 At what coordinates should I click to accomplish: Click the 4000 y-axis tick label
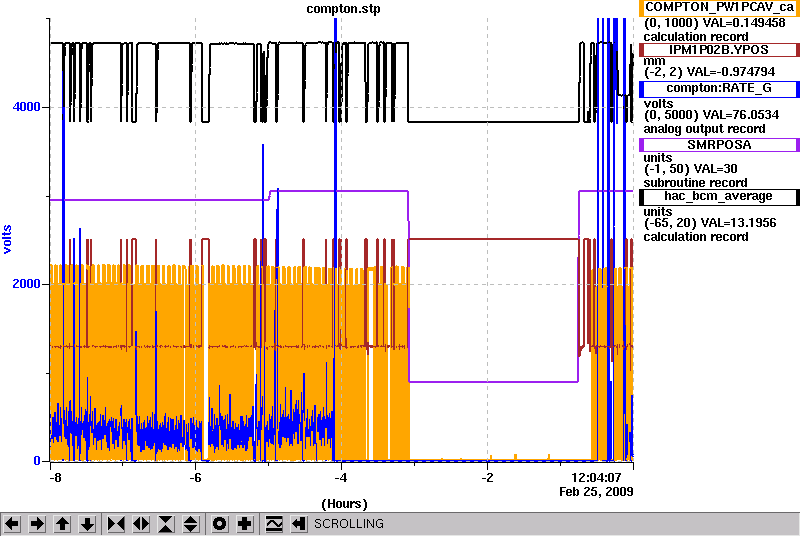pos(26,107)
